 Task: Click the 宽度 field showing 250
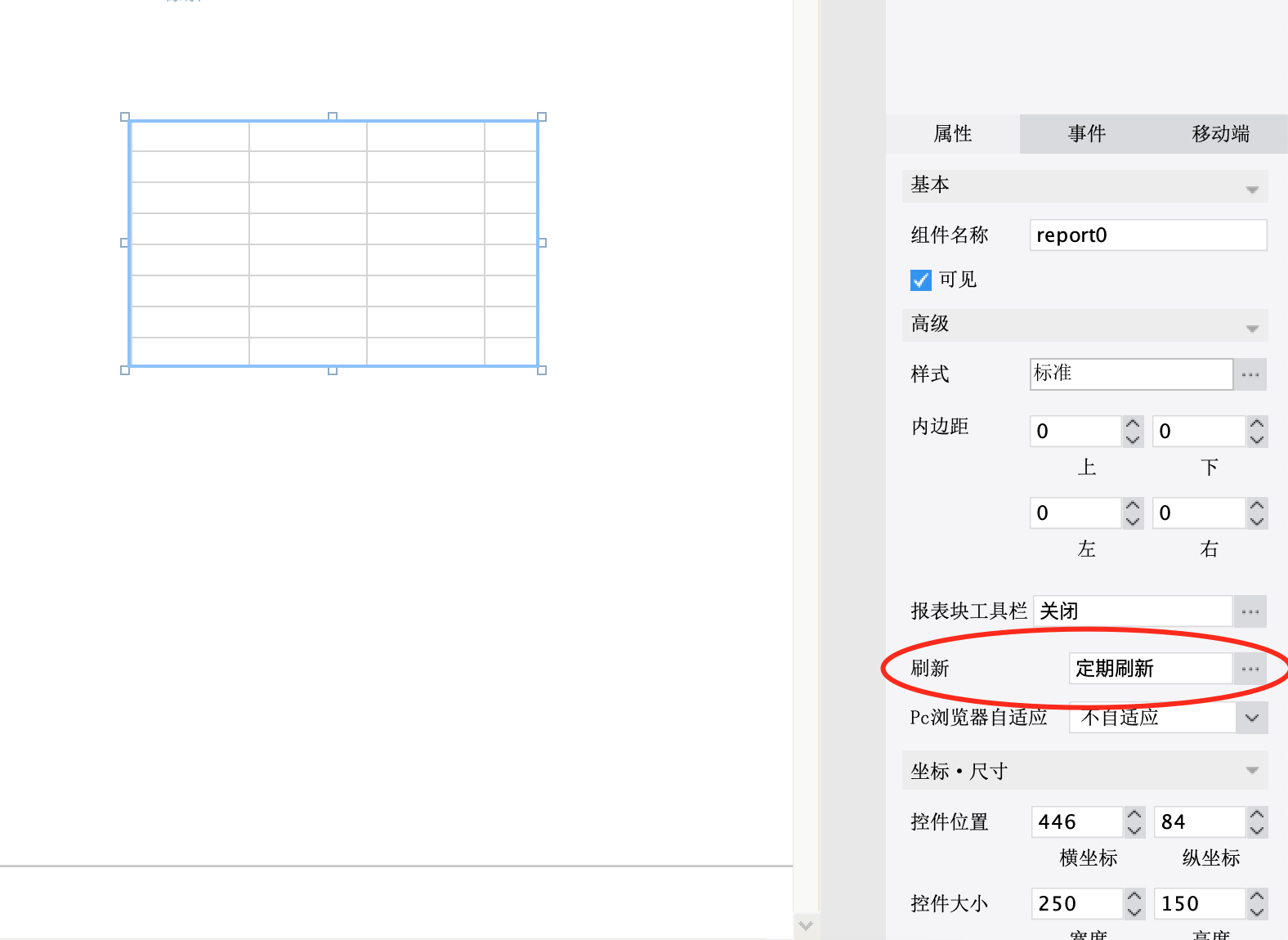click(x=1078, y=904)
